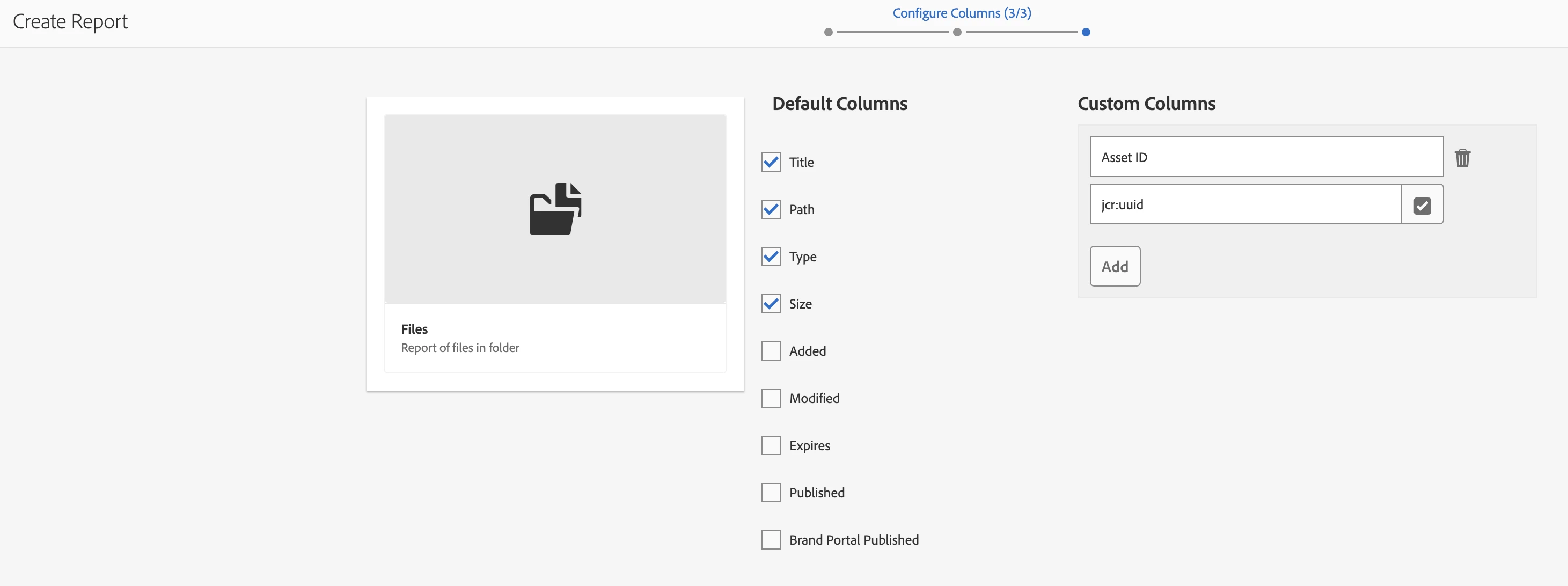Click the Add custom column button
The width and height of the screenshot is (1568, 586).
click(x=1115, y=267)
